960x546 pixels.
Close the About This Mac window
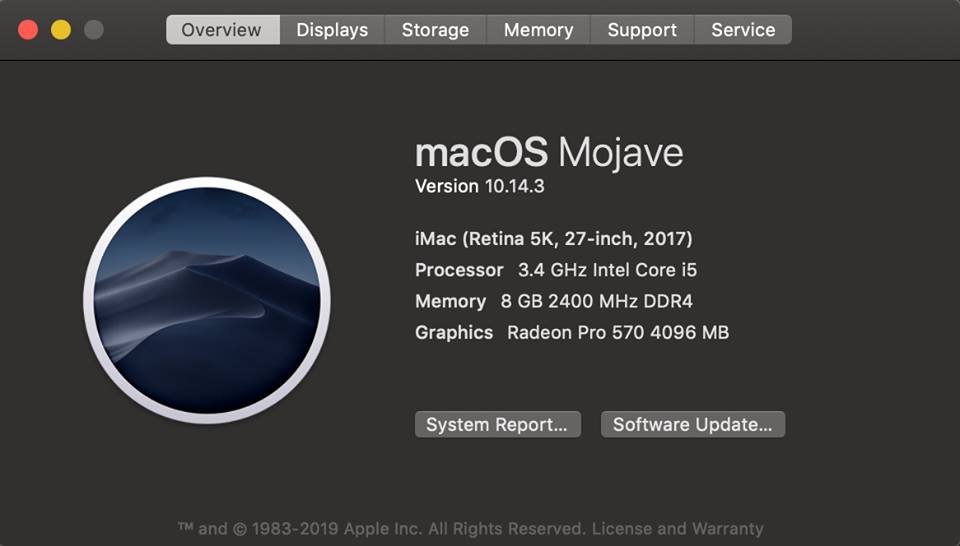[28, 29]
